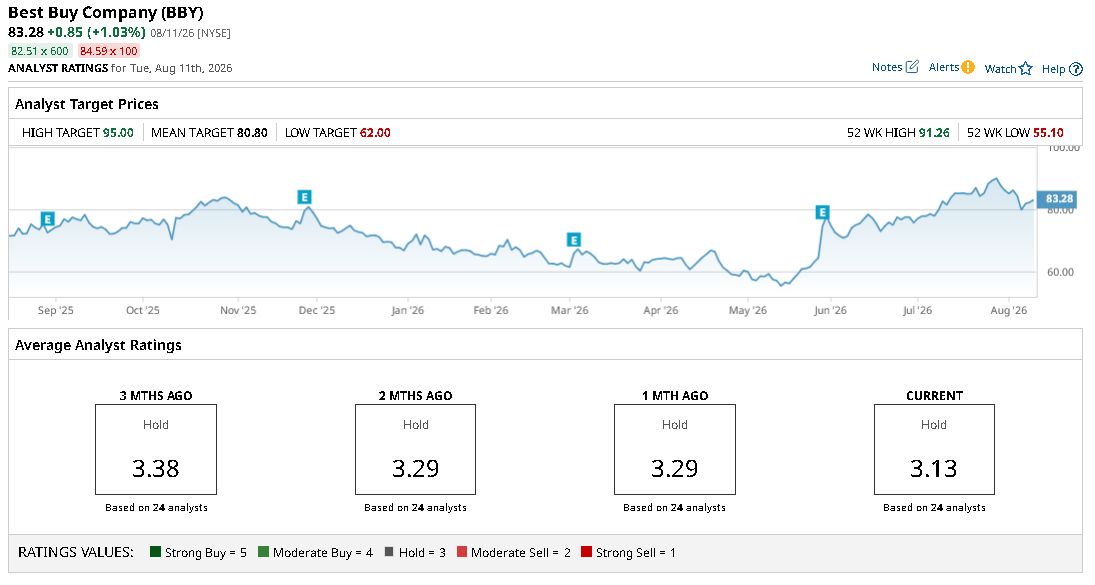The width and height of the screenshot is (1095, 585).
Task: Click the Aug '26 axis label
Action: (1009, 310)
